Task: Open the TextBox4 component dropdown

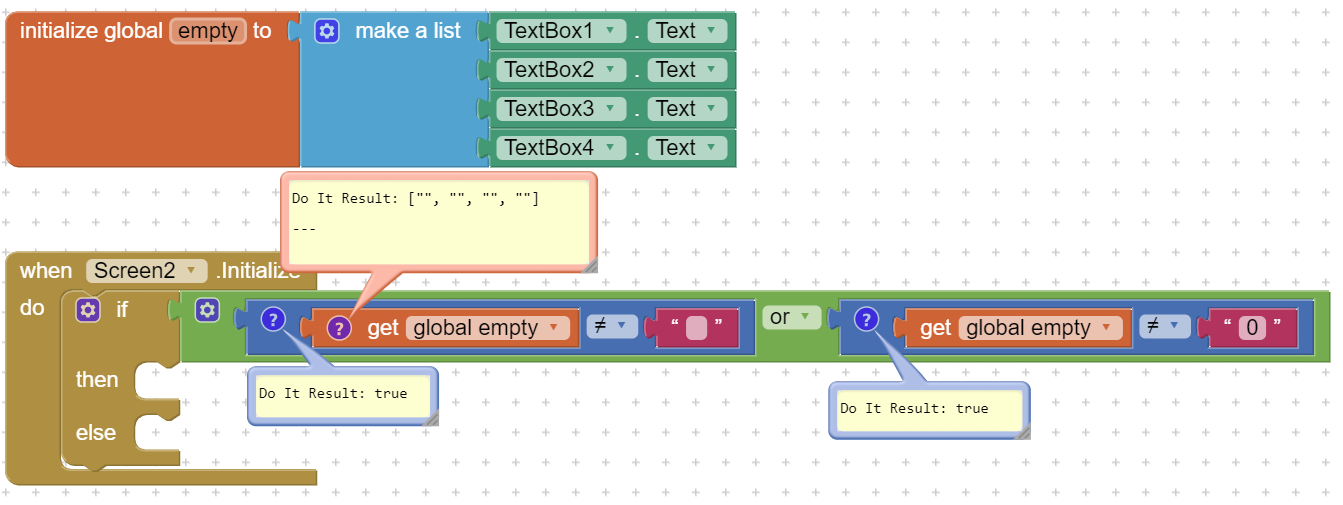Action: [561, 148]
